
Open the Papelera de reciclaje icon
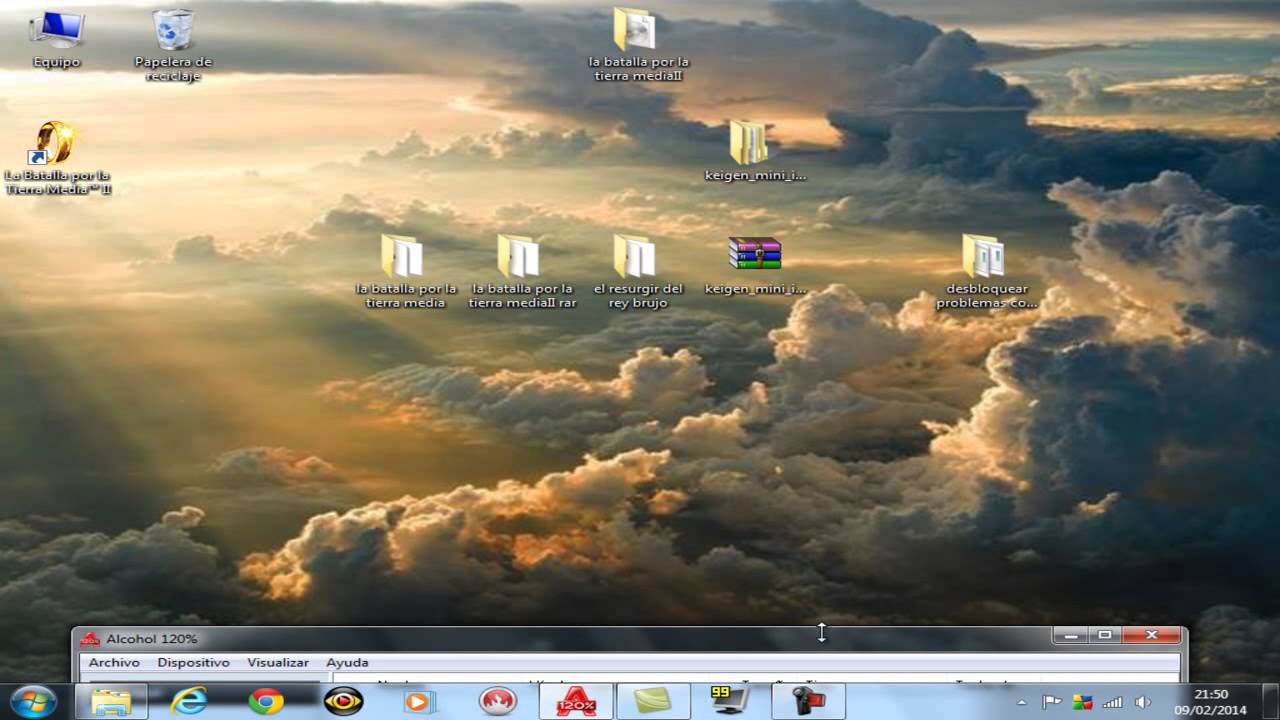click(173, 45)
